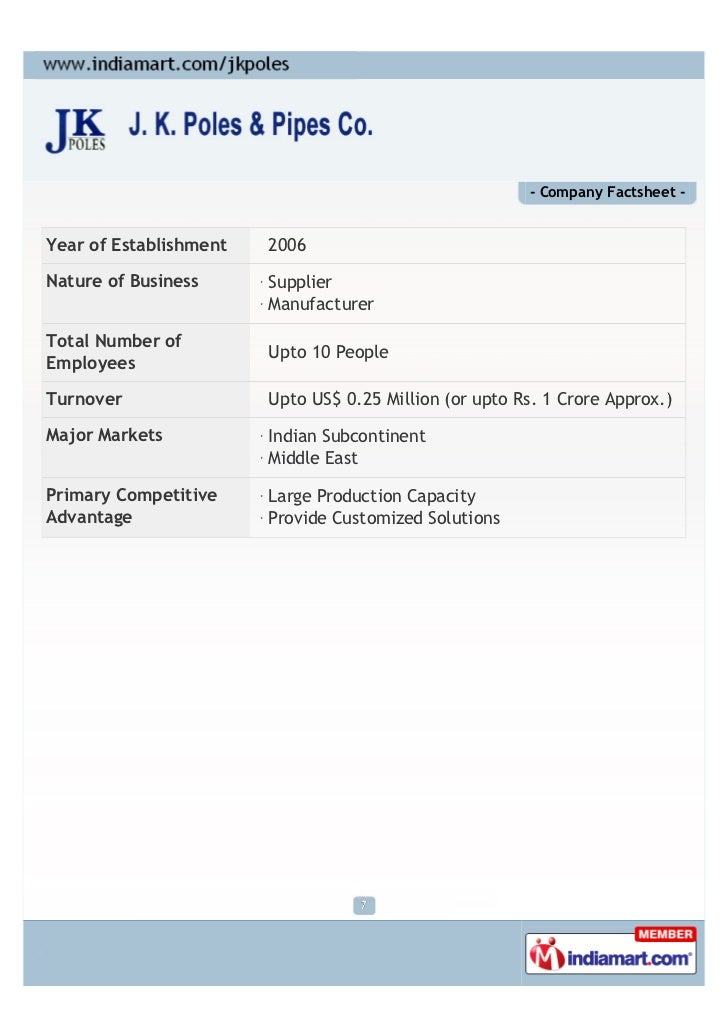
Task: Click the red MEMBER badge
Action: (665, 934)
